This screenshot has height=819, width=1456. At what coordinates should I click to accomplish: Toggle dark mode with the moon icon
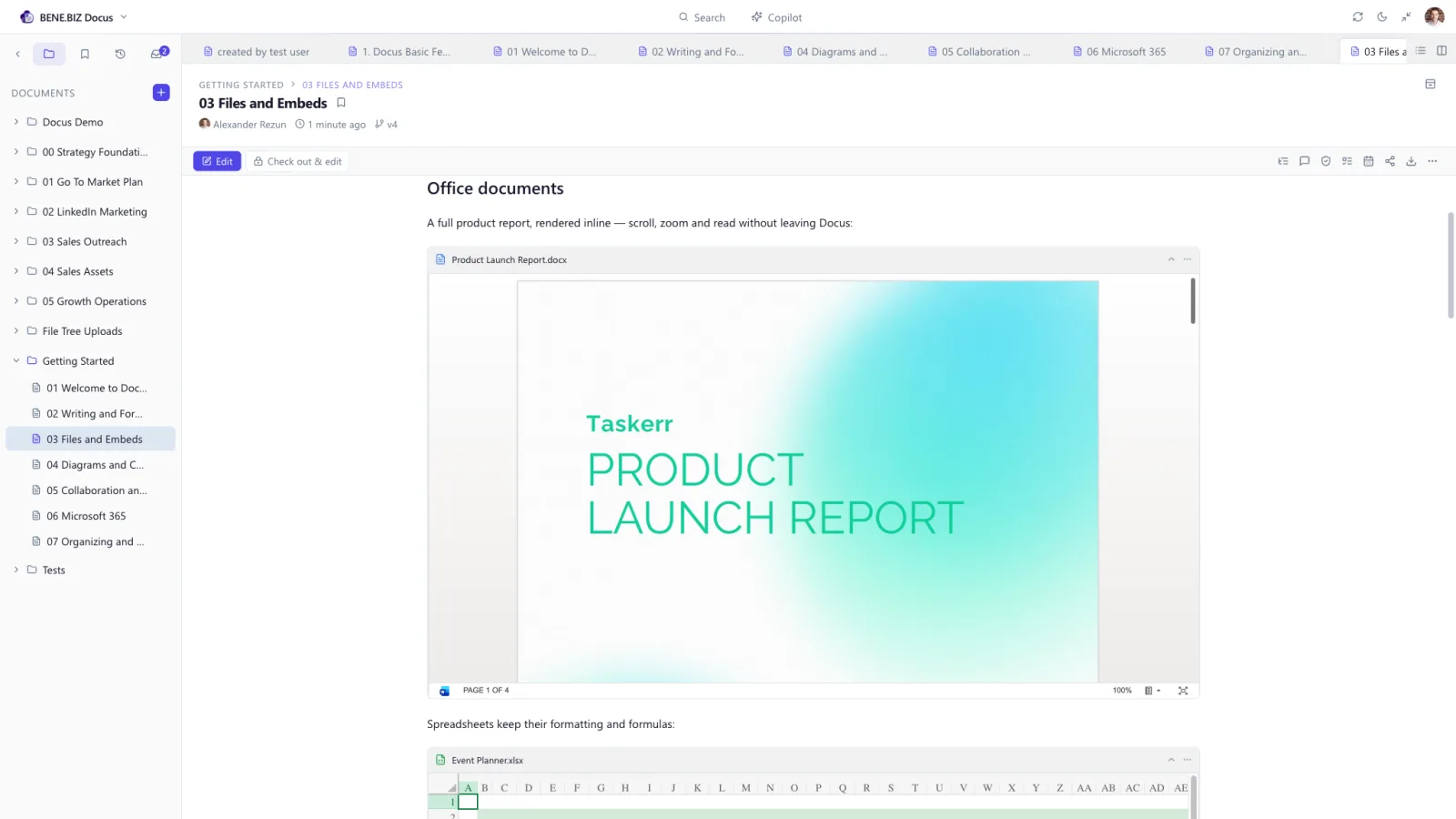coord(1382,17)
